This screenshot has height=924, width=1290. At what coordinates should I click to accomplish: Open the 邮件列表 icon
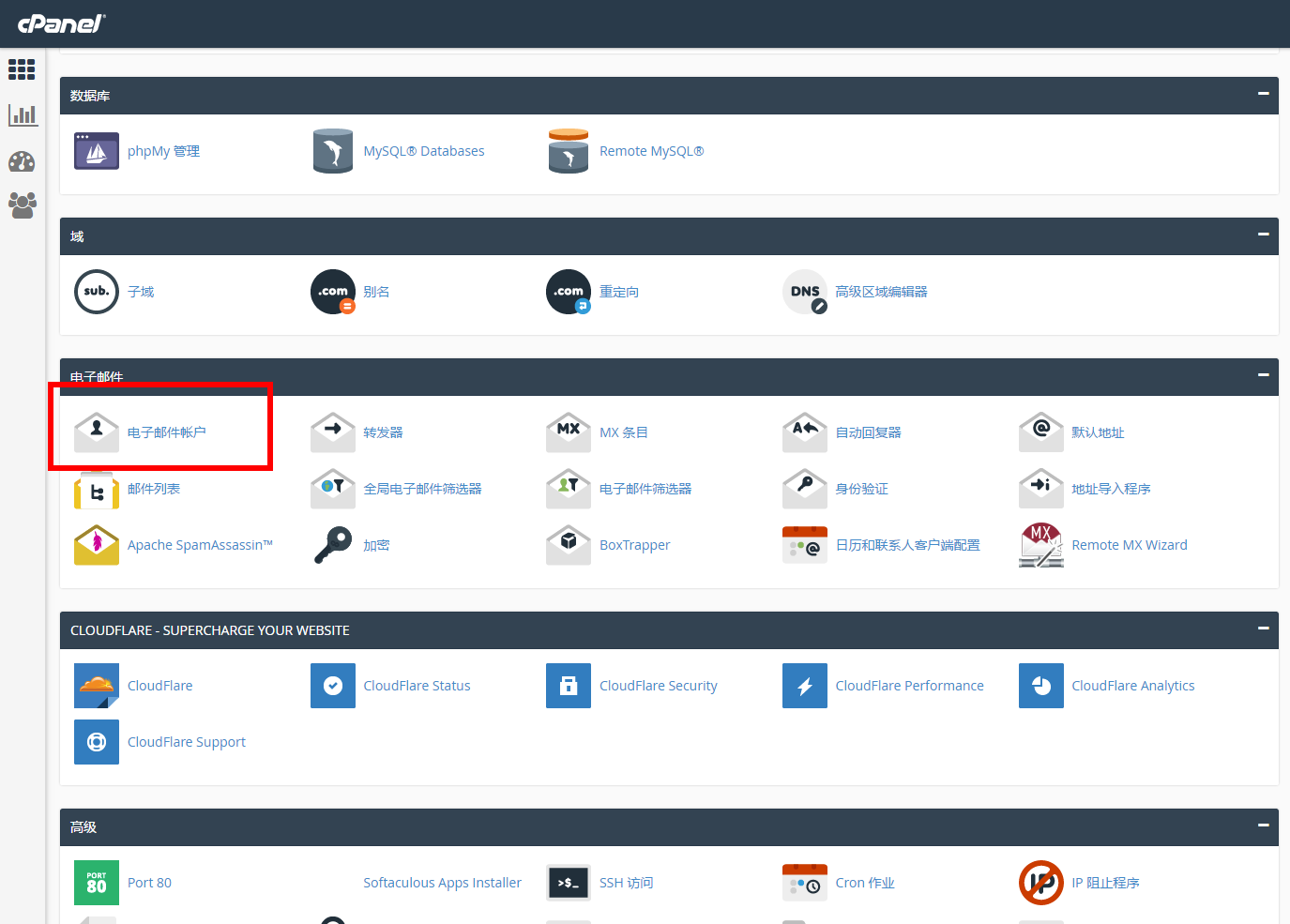click(97, 491)
